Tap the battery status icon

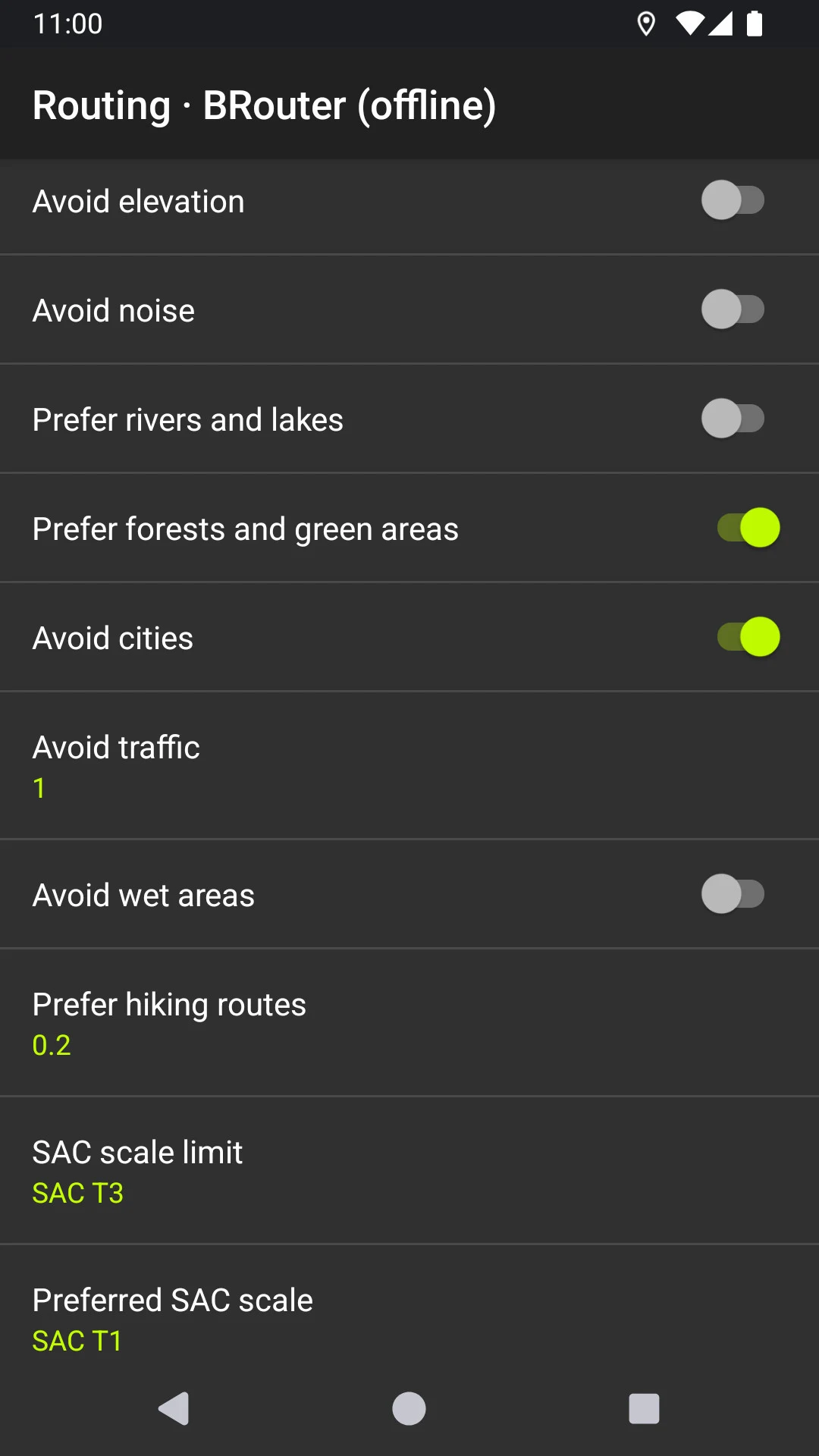[754, 24]
